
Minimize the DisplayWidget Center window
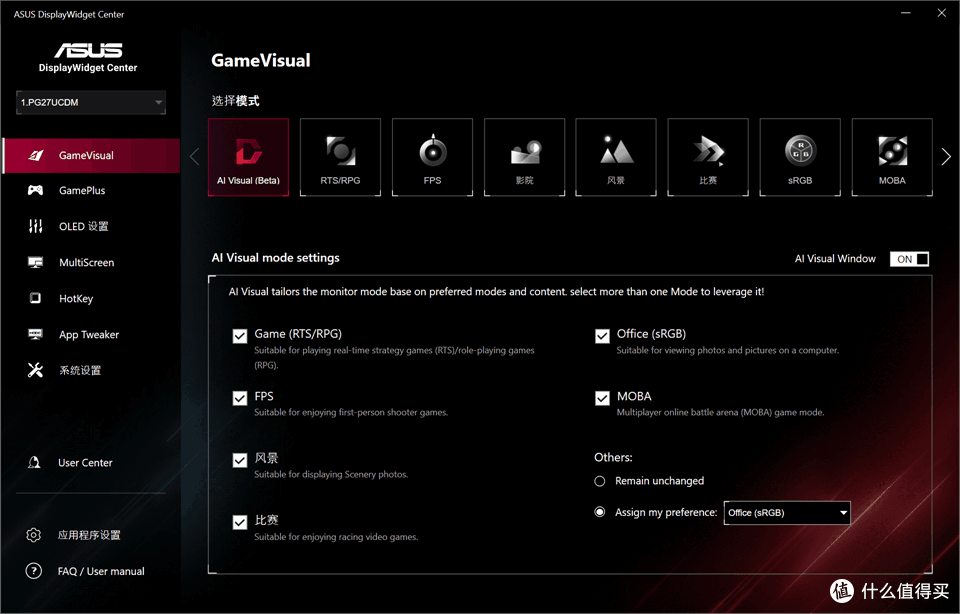click(906, 13)
